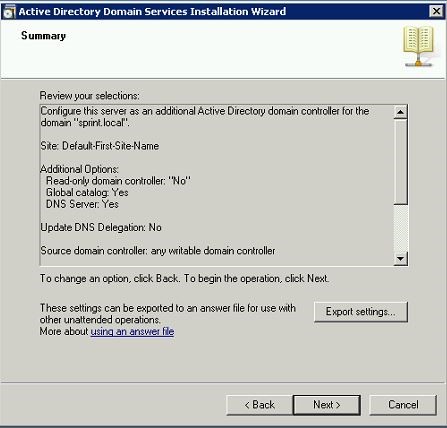Click the 'Source domain controller' line
This screenshot has height=428, width=447.
click(x=158, y=251)
